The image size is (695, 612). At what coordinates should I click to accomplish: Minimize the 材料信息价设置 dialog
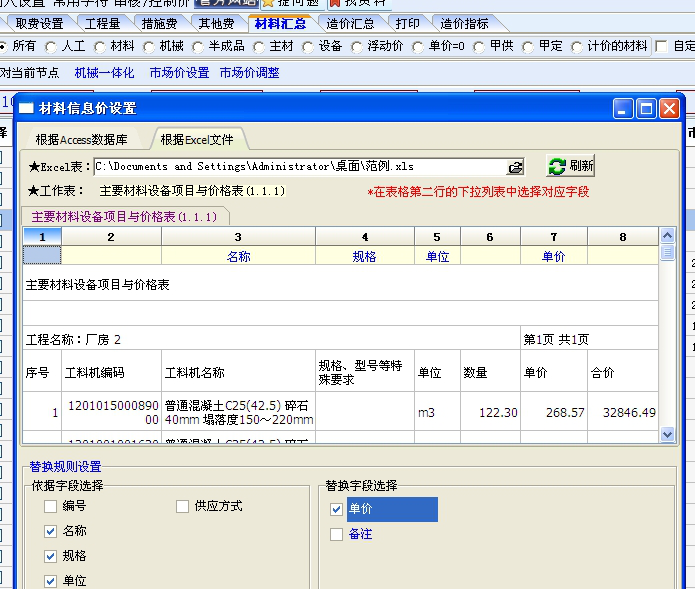622,109
